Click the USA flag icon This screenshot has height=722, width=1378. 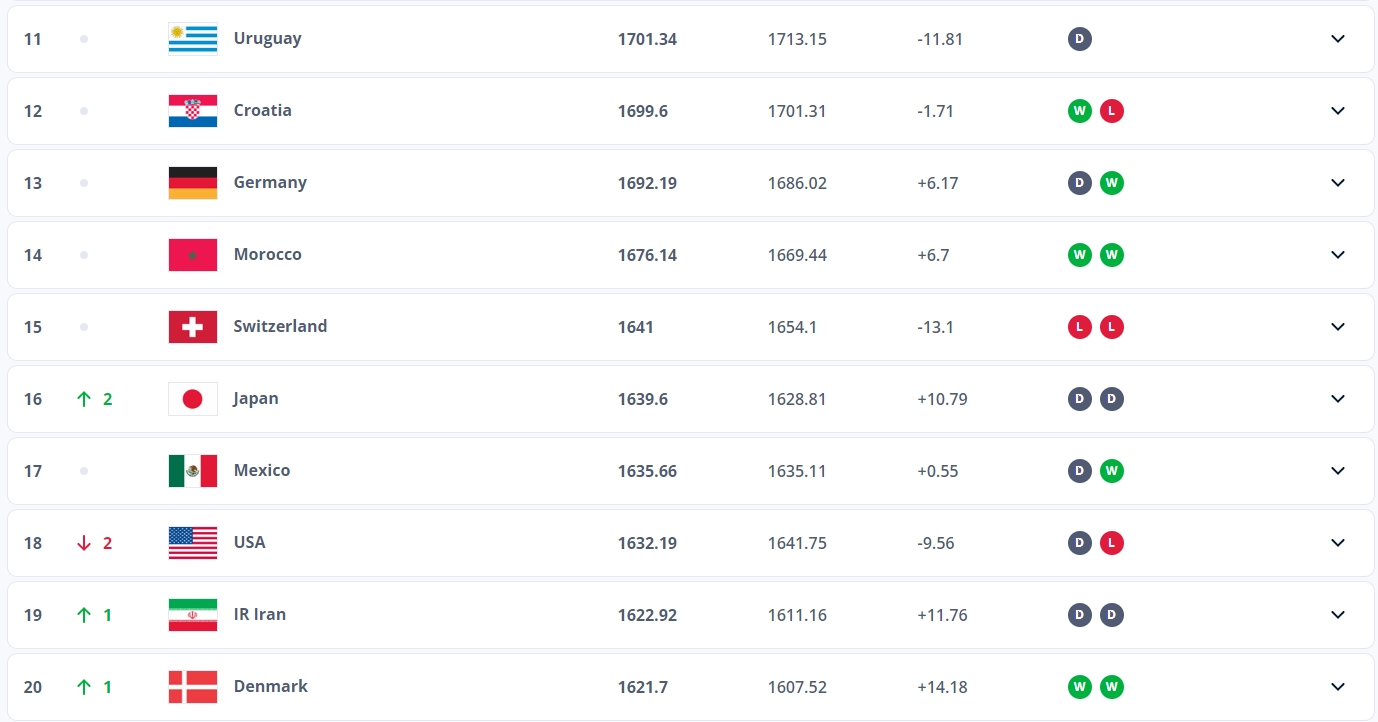point(193,543)
